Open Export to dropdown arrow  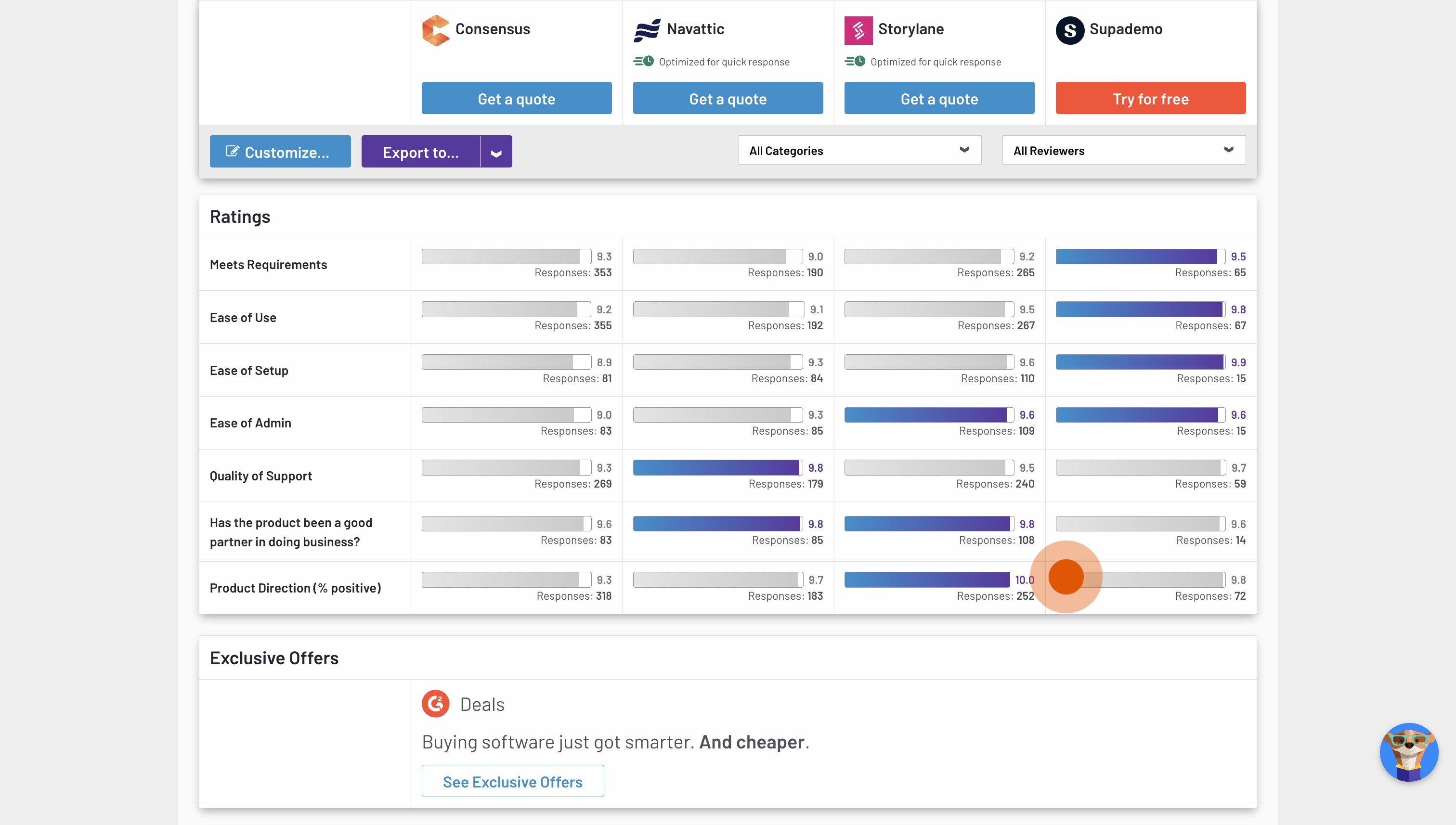[496, 152]
